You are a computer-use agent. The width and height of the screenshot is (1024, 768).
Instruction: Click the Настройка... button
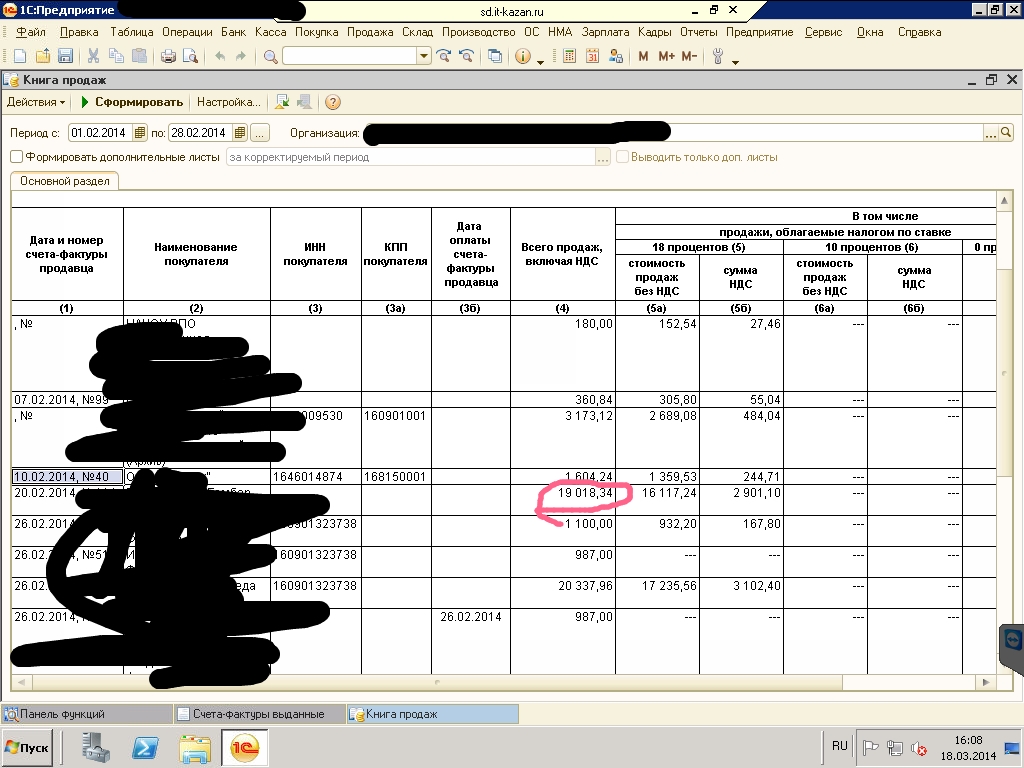pos(228,102)
